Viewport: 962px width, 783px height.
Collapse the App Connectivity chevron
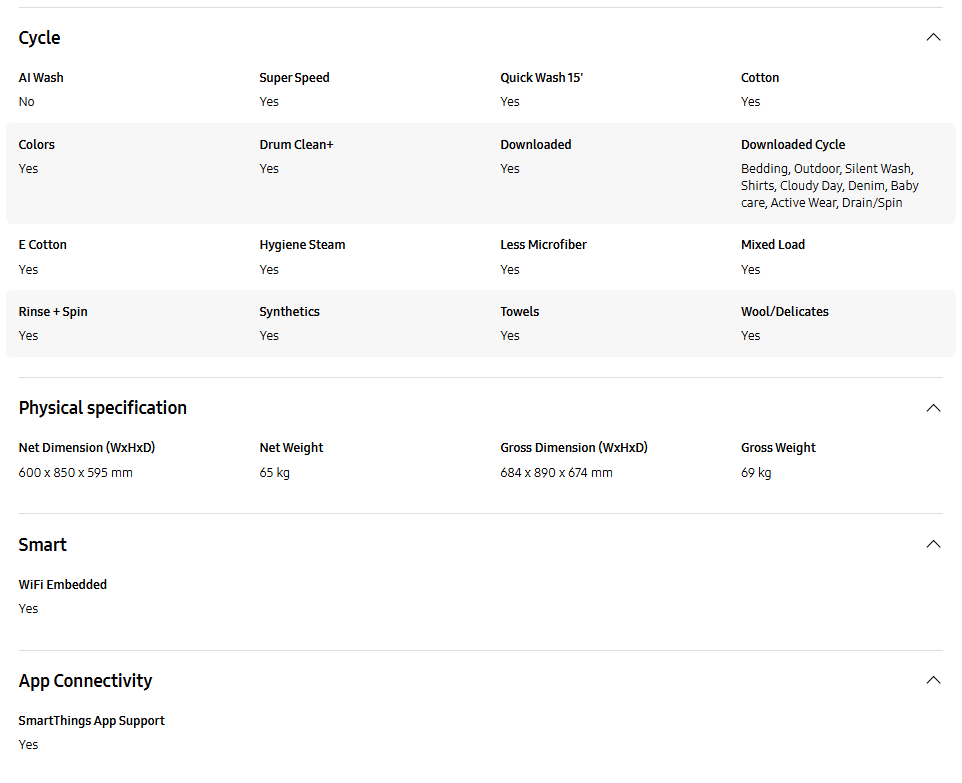(933, 680)
